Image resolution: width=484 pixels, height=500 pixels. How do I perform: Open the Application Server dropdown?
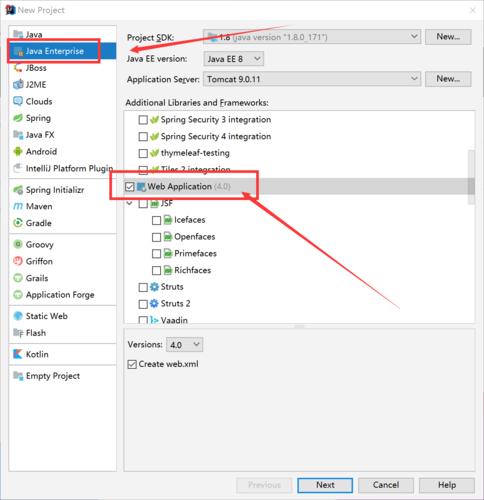point(312,79)
